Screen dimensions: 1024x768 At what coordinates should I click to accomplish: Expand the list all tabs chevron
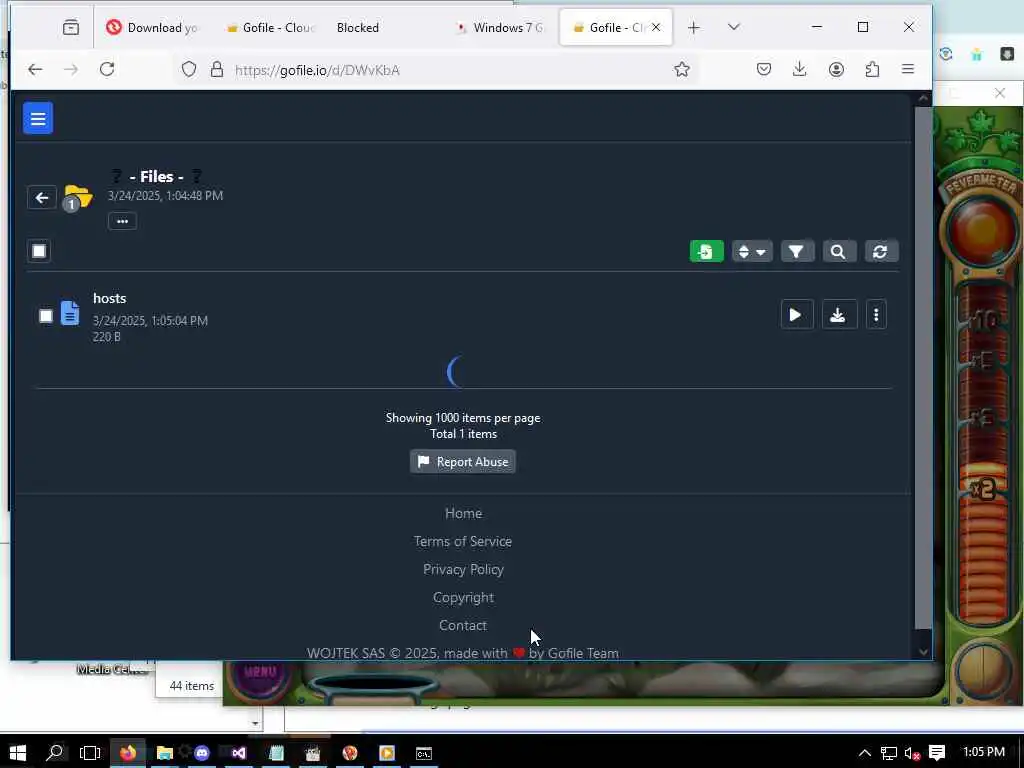click(734, 27)
